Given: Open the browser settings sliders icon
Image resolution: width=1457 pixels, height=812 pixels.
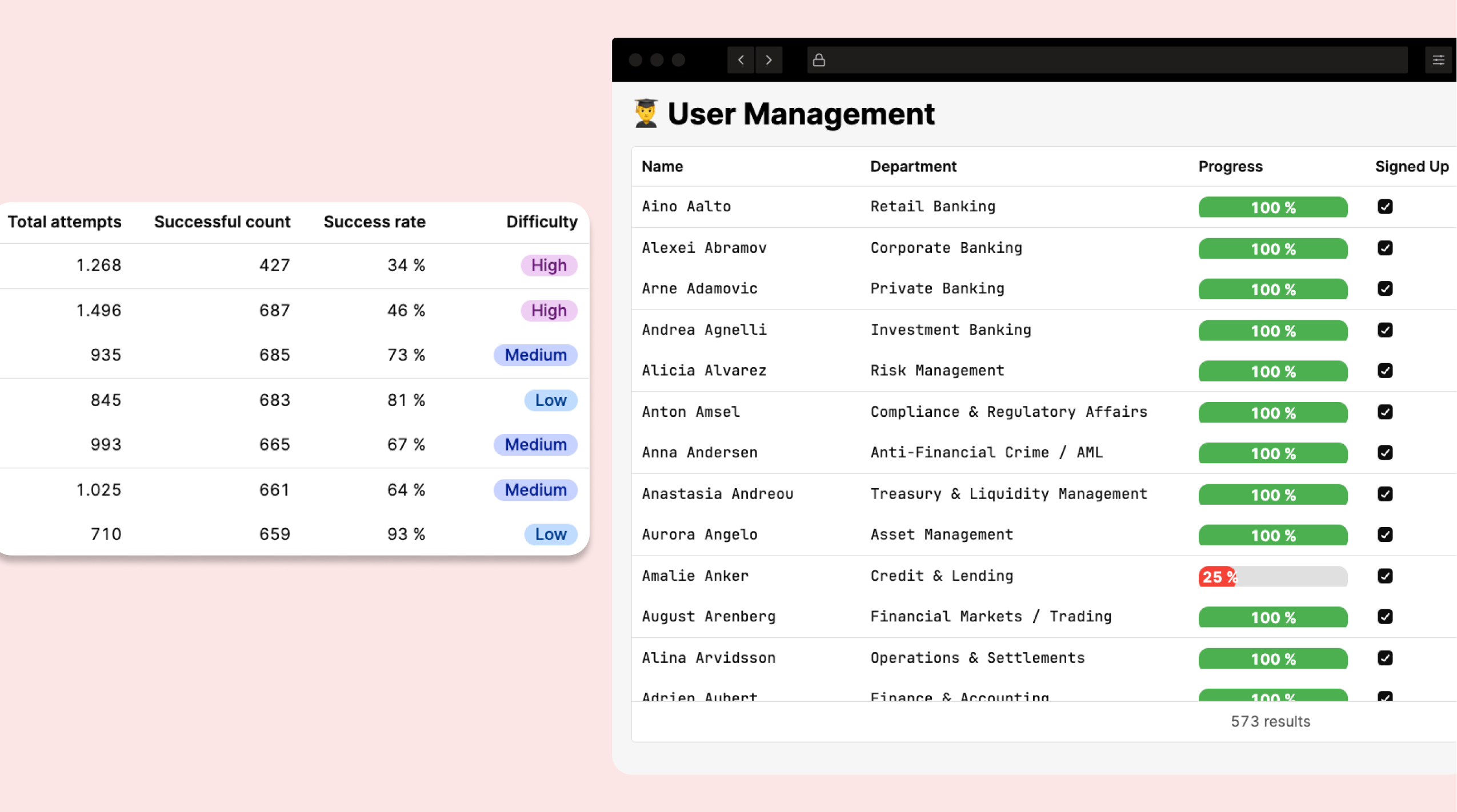Looking at the screenshot, I should 1439,59.
